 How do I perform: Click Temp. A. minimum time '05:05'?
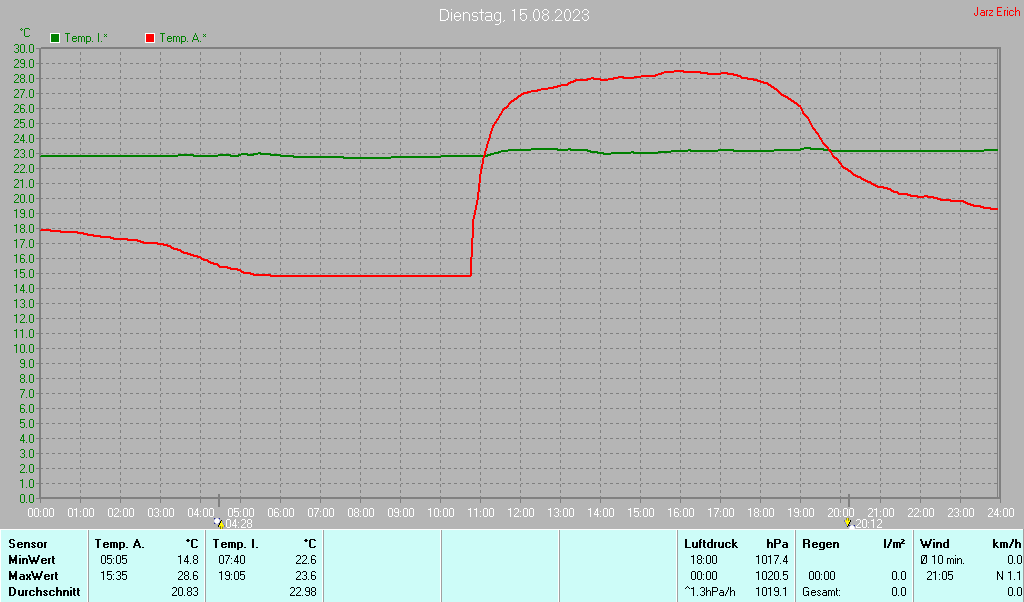[x=114, y=560]
